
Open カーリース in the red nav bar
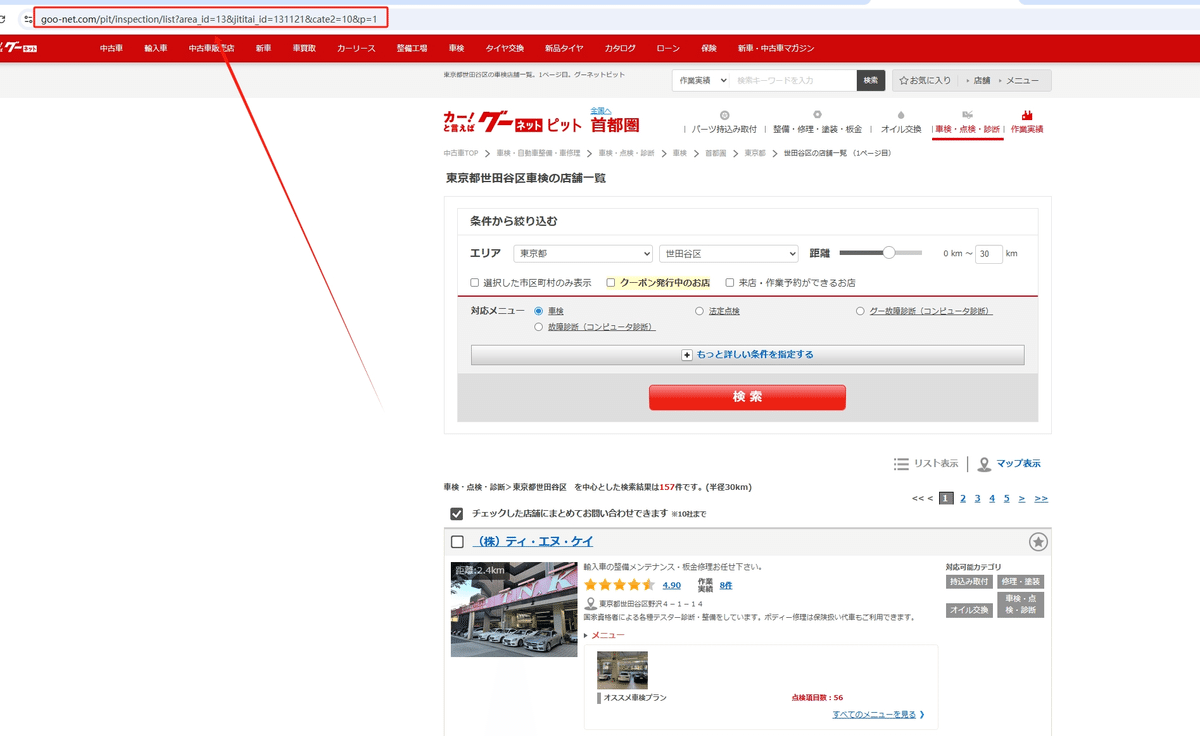(356, 48)
